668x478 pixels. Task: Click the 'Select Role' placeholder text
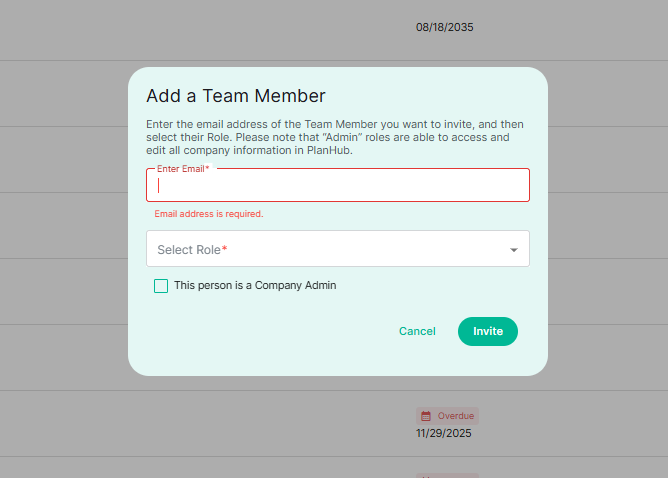point(189,250)
